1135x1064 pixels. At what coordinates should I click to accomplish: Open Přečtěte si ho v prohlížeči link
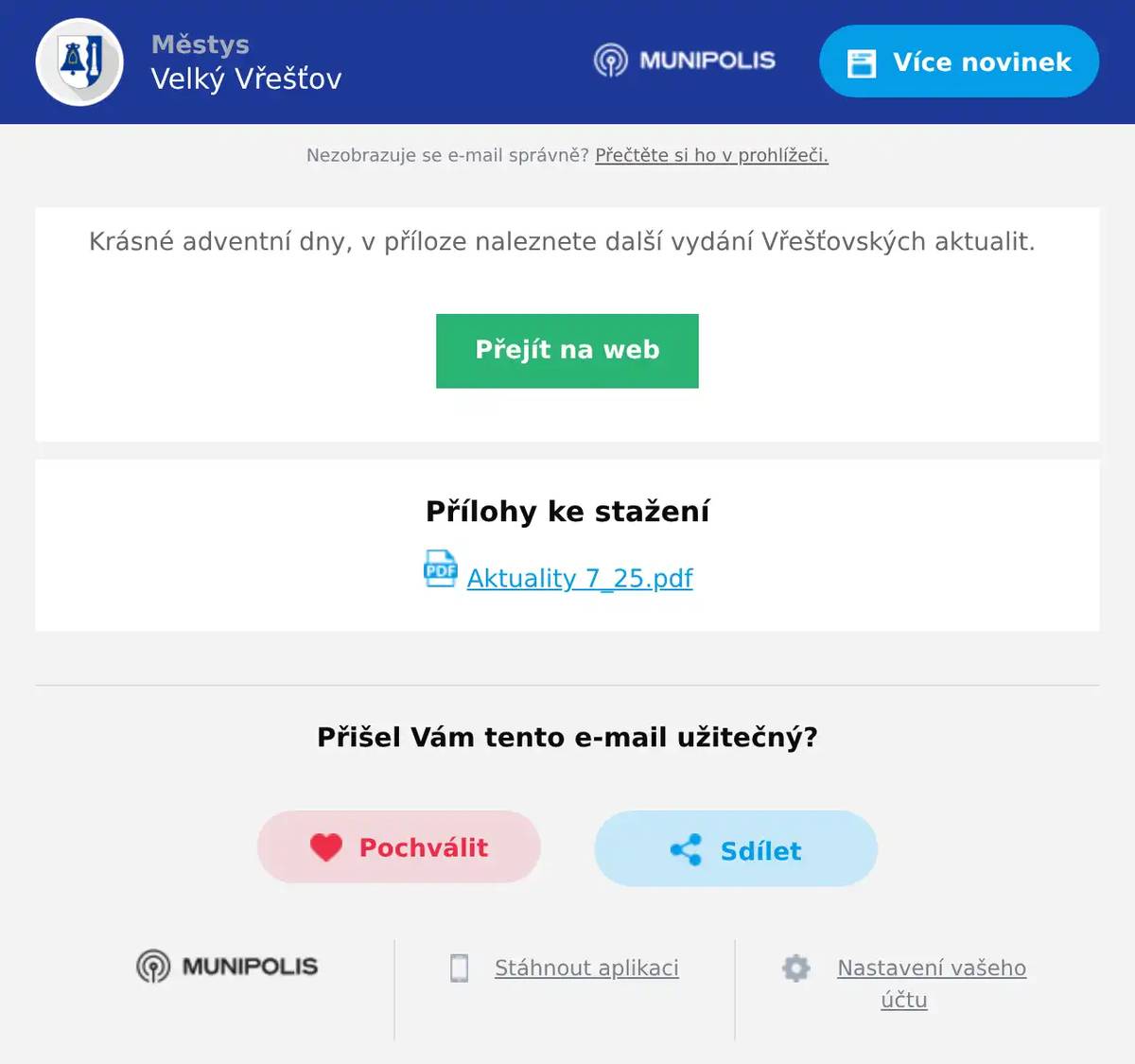710,155
